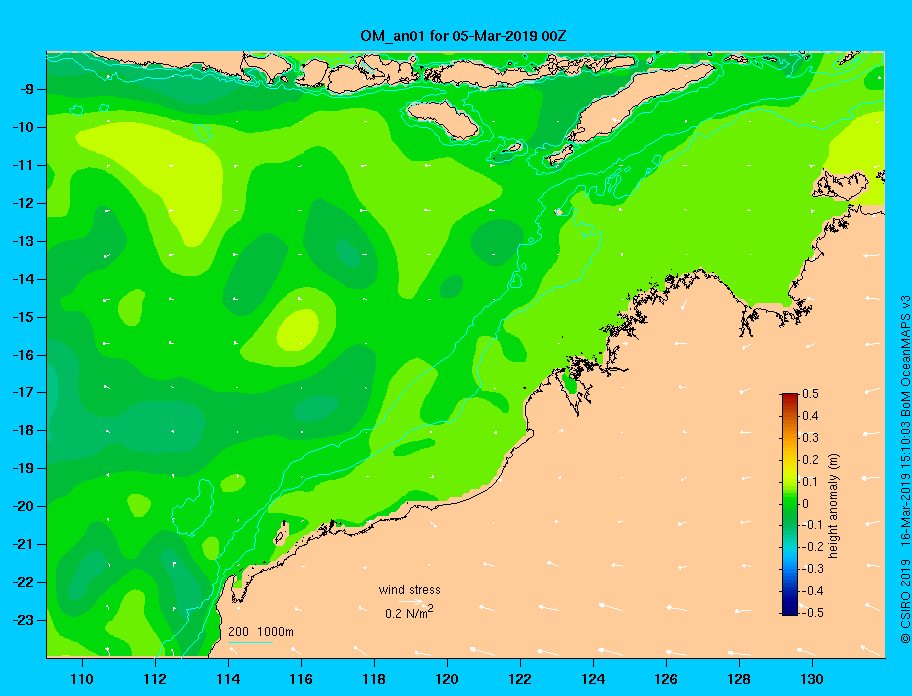
Task: Click the latitude axis label -23
Action: click(x=23, y=620)
